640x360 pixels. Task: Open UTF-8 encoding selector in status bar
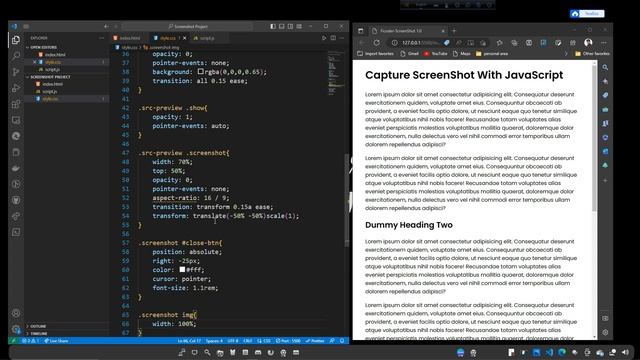tap(233, 341)
